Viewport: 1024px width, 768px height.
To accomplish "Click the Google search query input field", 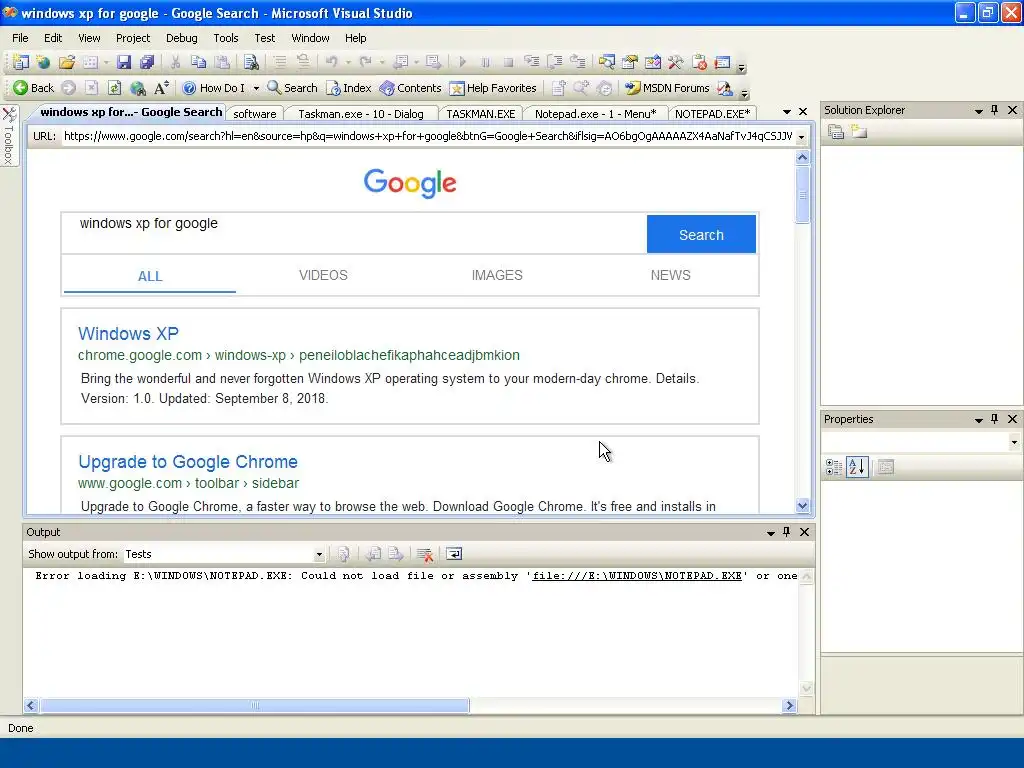I will (x=354, y=234).
